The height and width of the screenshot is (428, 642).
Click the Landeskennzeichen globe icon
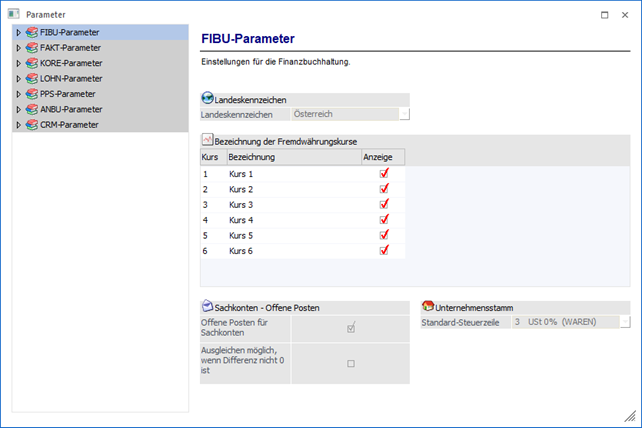207,99
